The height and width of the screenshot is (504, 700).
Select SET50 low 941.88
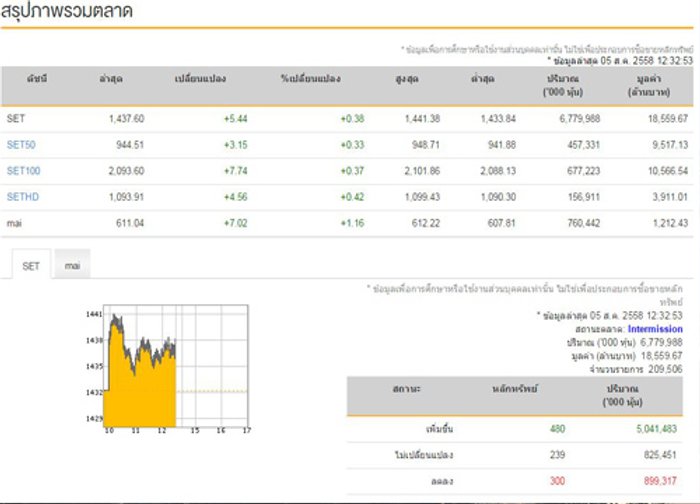tap(501, 145)
